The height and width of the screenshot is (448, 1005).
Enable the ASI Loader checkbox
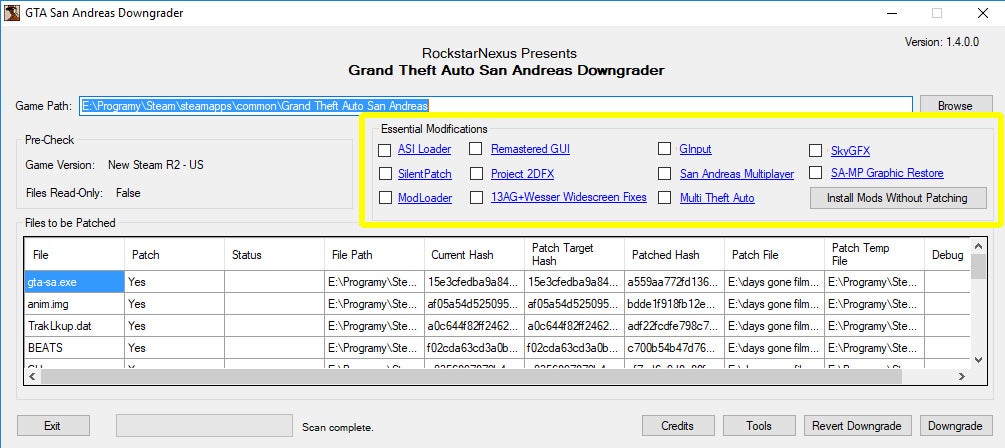click(x=385, y=150)
